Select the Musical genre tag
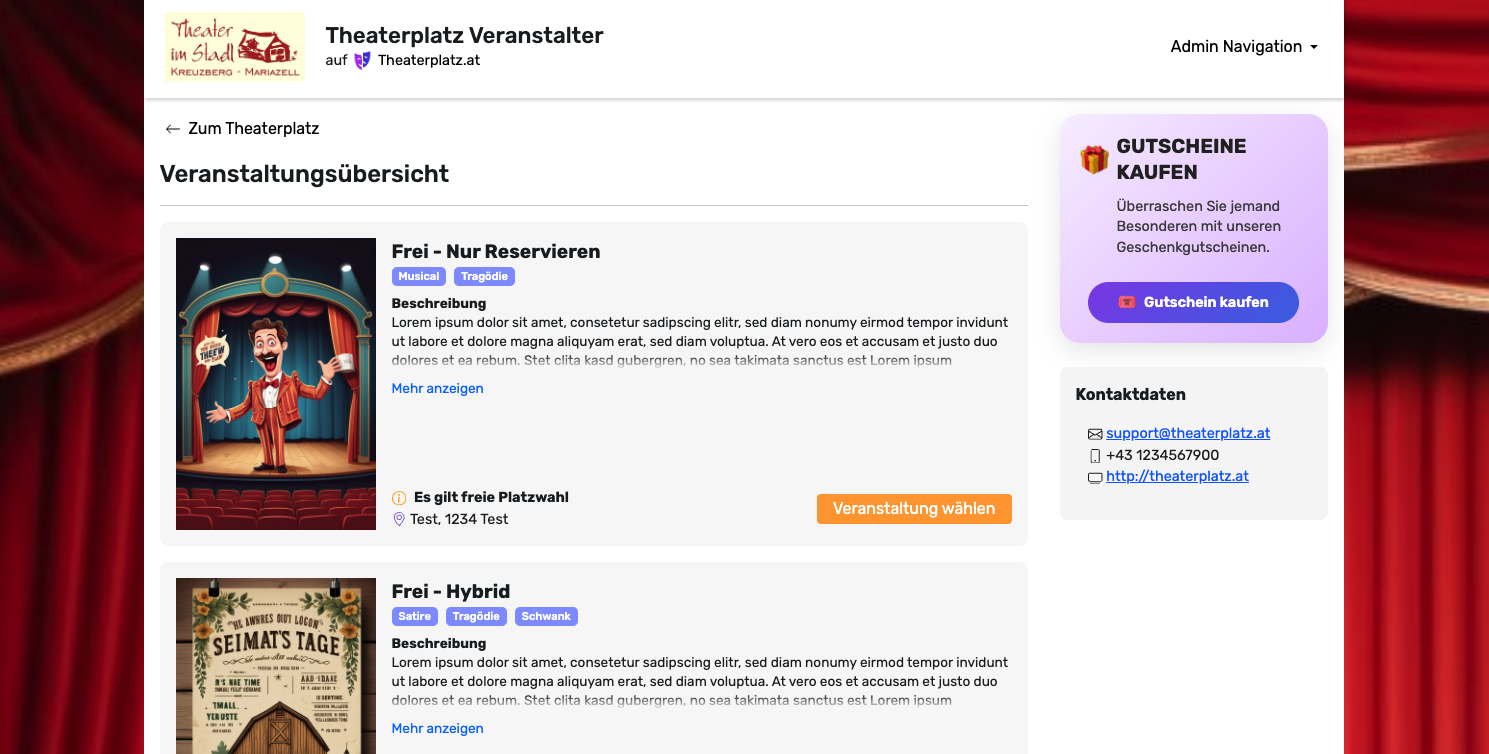 click(x=418, y=277)
